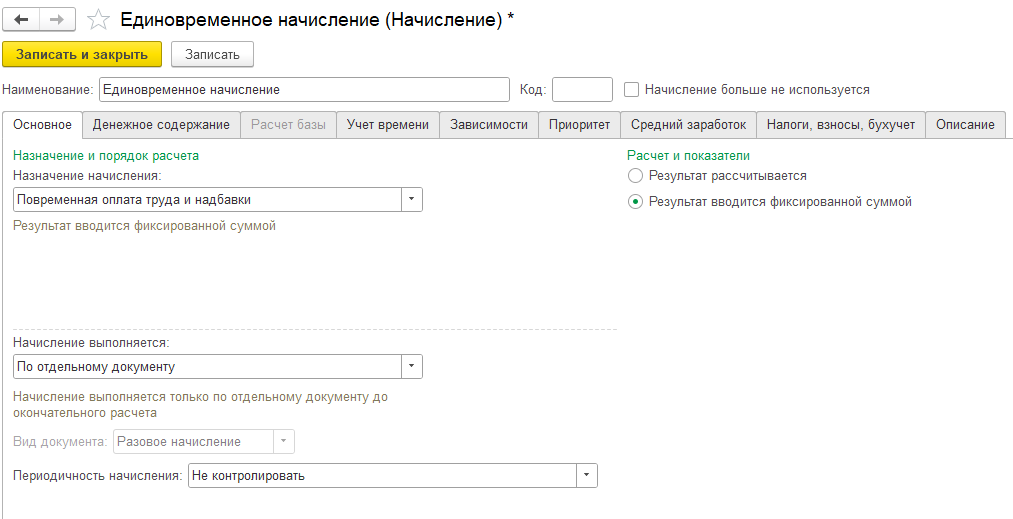The width and height of the screenshot is (1013, 519).
Task: Open the 'Начисление выполняется' dropdown arrow
Action: pyautogui.click(x=412, y=366)
